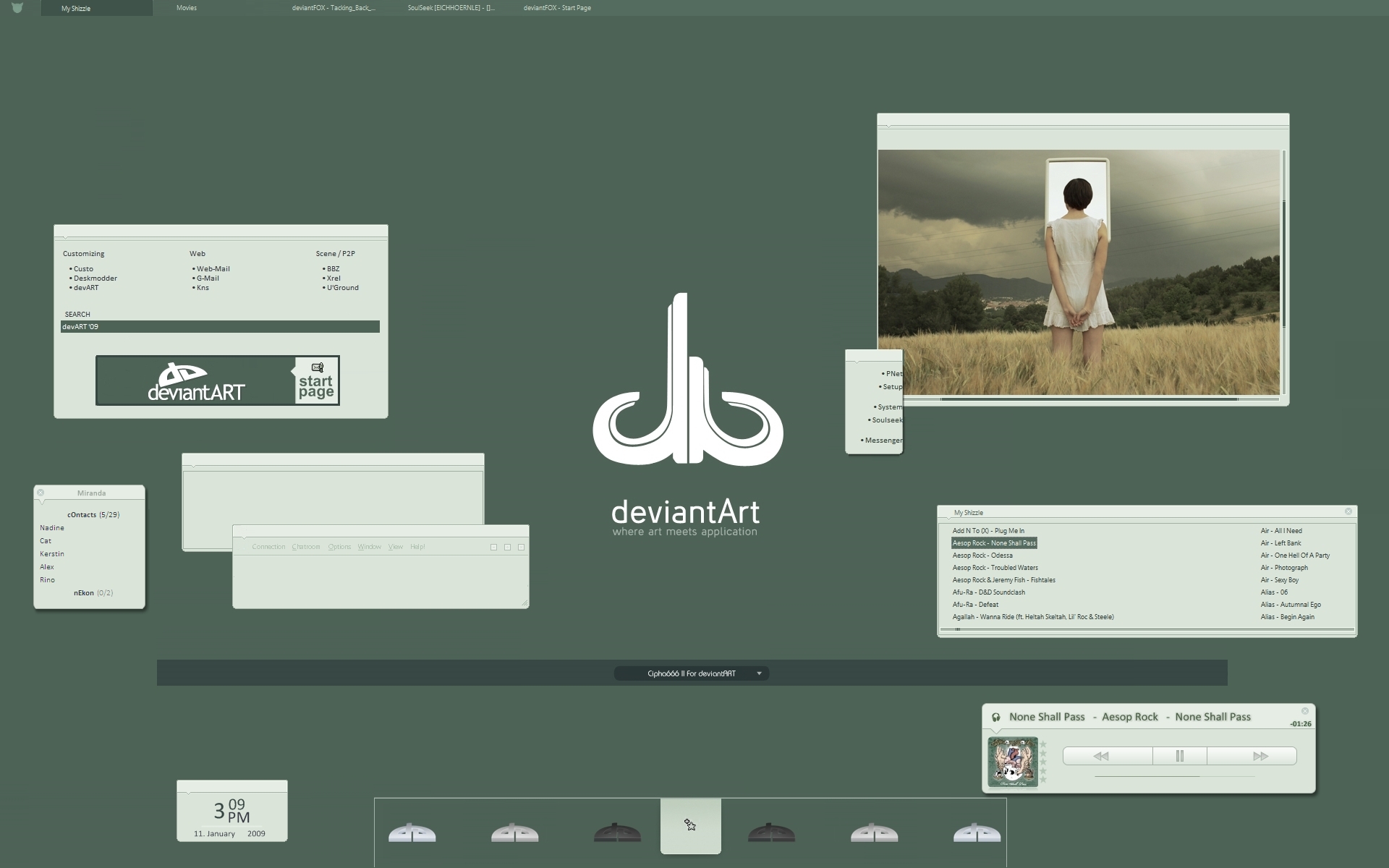Seek within the player's progress bar
1389x868 pixels.
1175,776
